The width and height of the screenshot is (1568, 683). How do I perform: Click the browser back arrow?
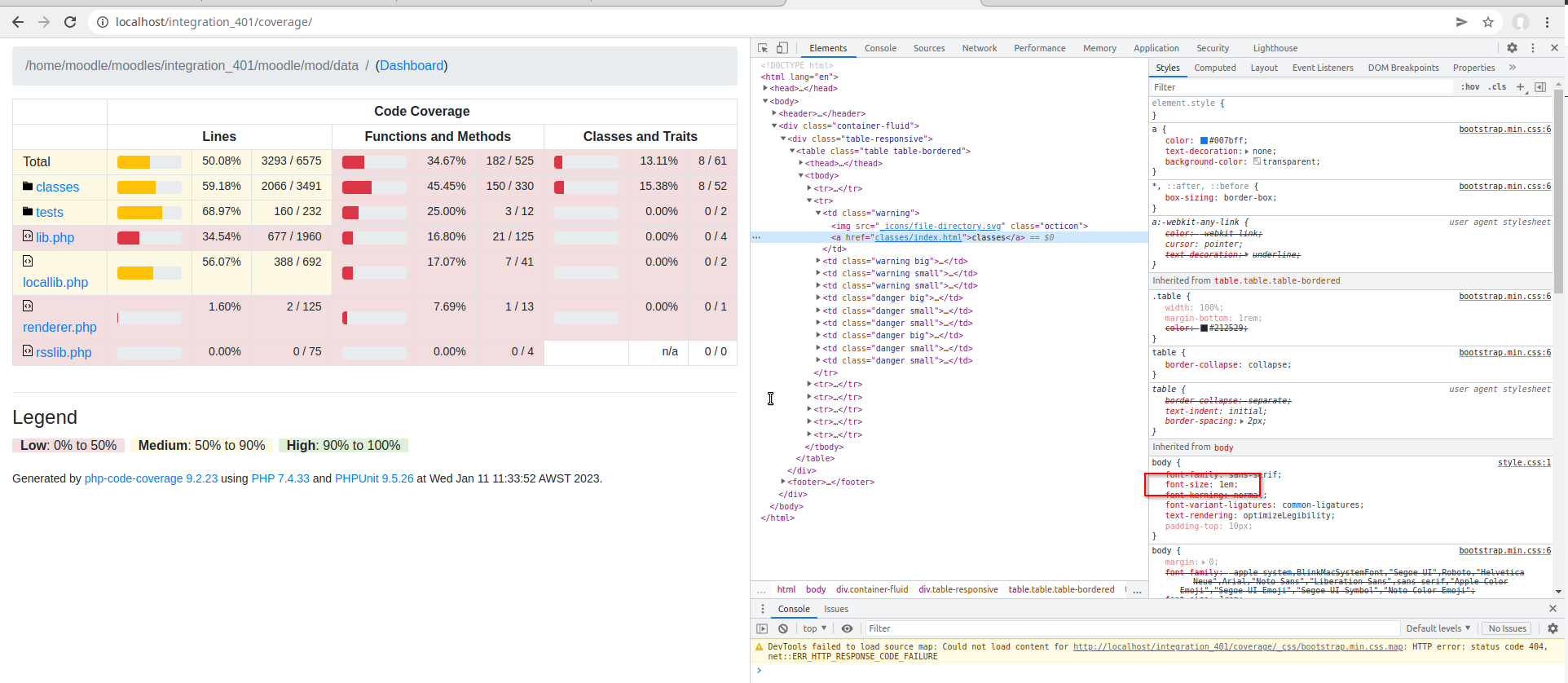pos(18,22)
